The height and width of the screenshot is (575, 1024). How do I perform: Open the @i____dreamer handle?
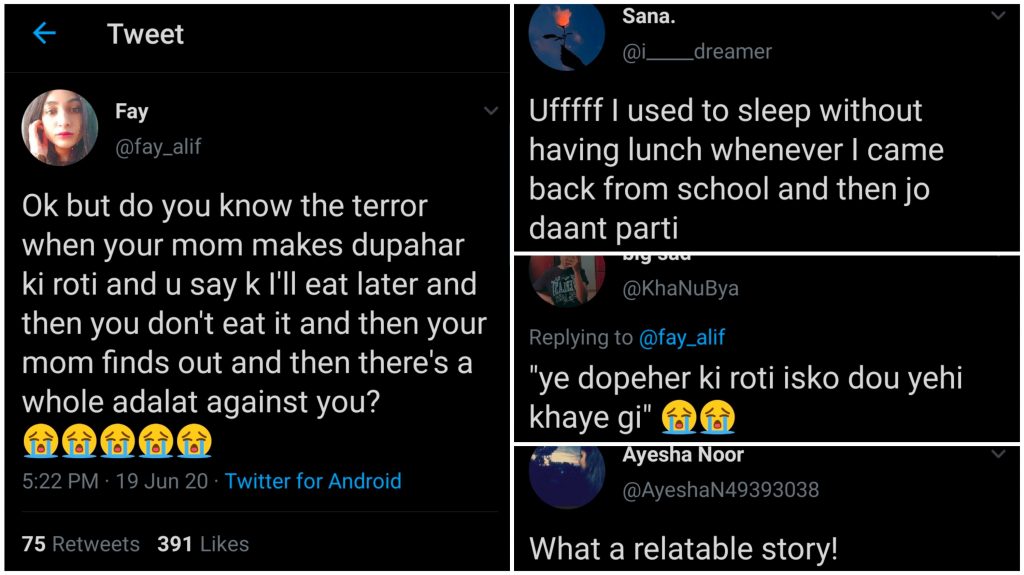tap(697, 52)
